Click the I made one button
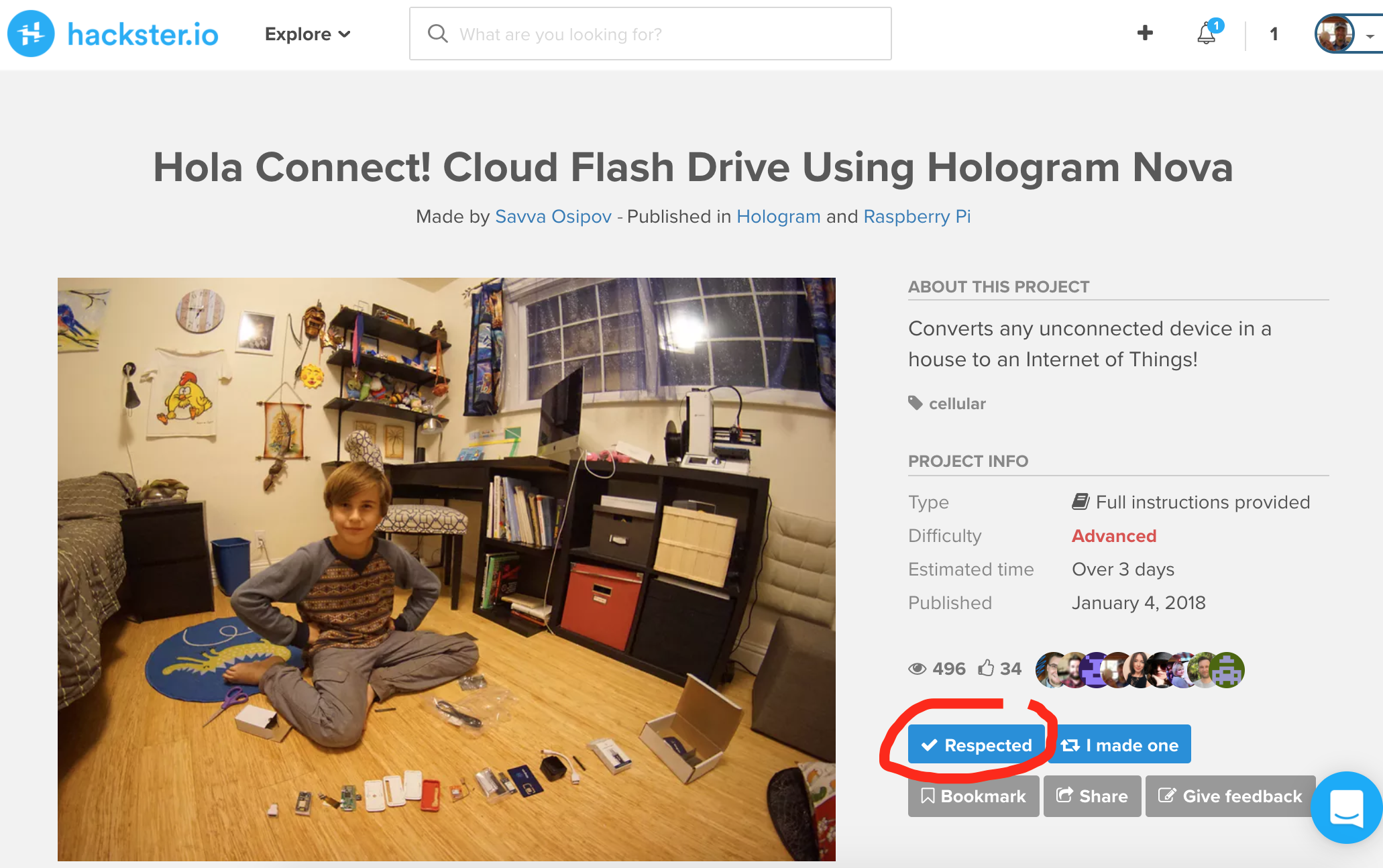The height and width of the screenshot is (868, 1383). coord(1119,745)
